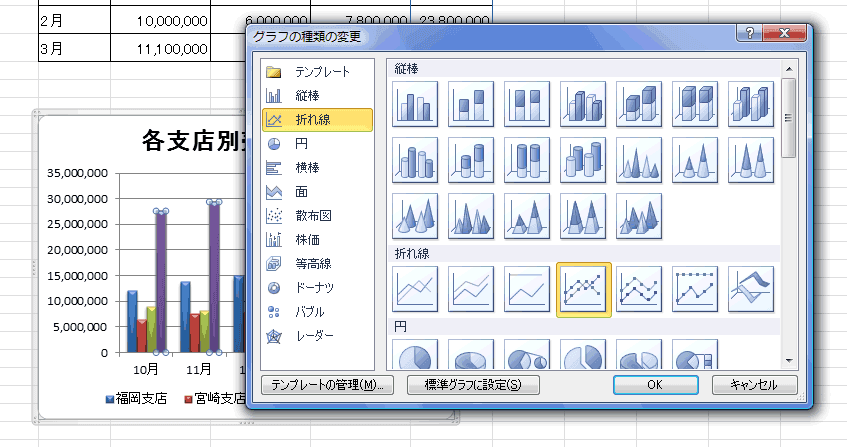Viewport: 847px width, 447px height.
Task: Select plain line chart icon
Action: 415,289
